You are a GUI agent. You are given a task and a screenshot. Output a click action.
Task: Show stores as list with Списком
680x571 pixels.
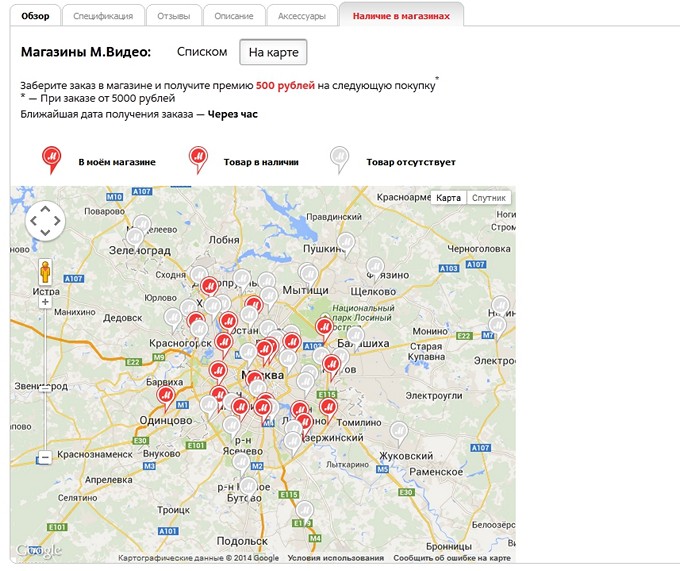202,52
